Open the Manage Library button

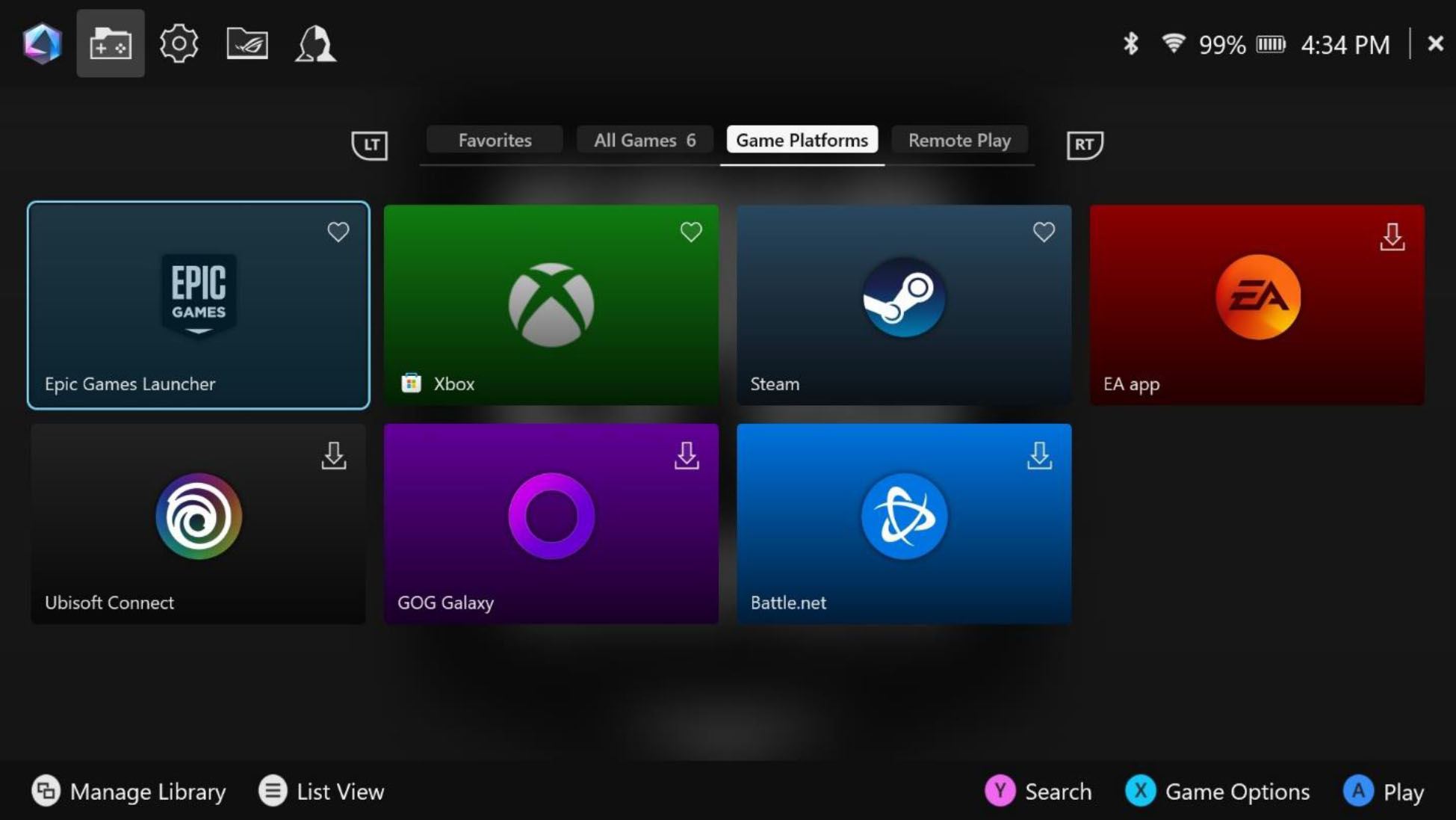(x=128, y=792)
